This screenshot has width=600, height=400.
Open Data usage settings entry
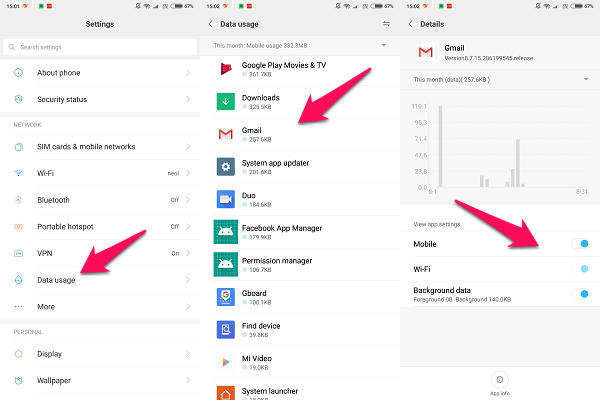100,280
